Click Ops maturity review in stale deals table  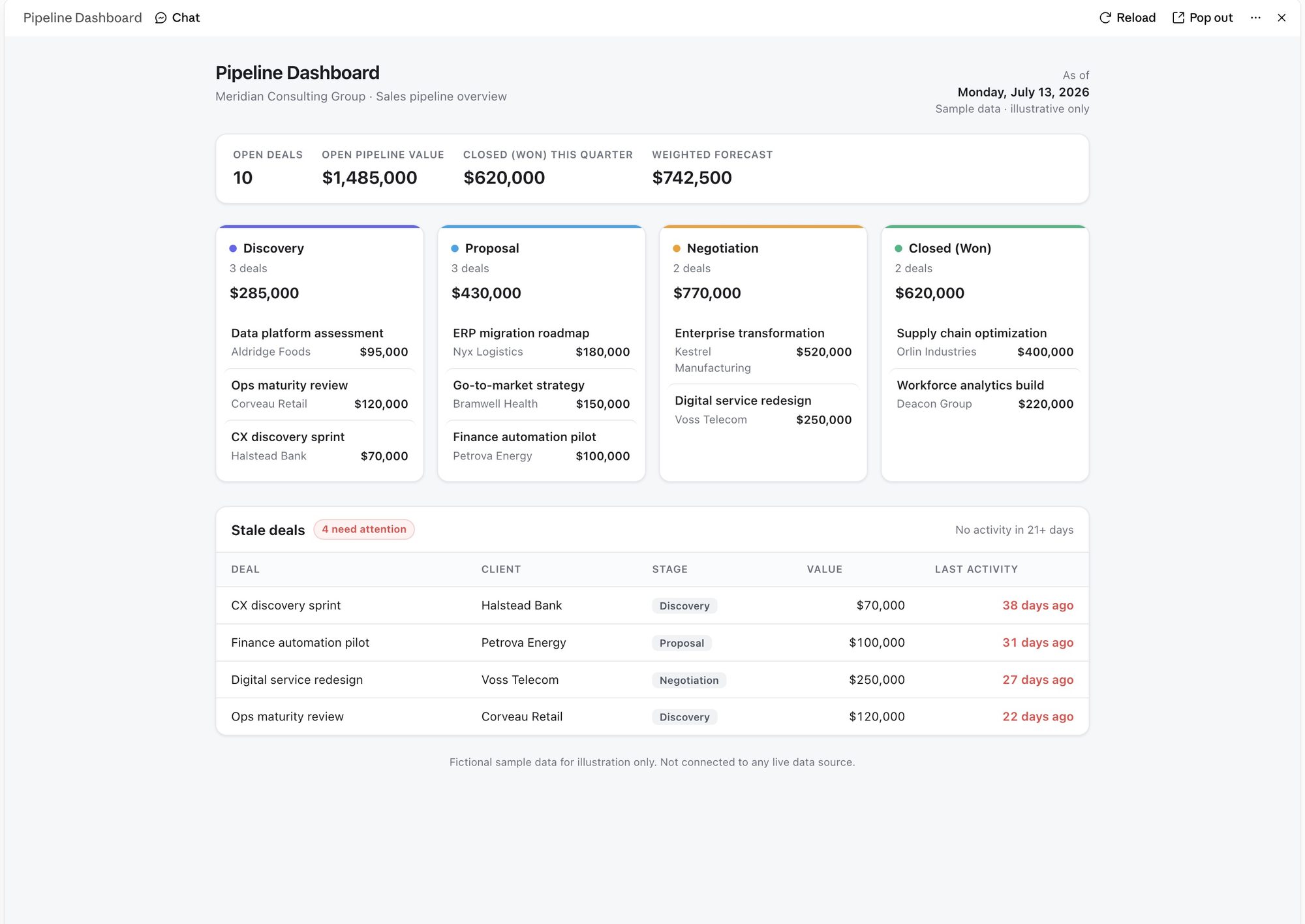pos(287,716)
